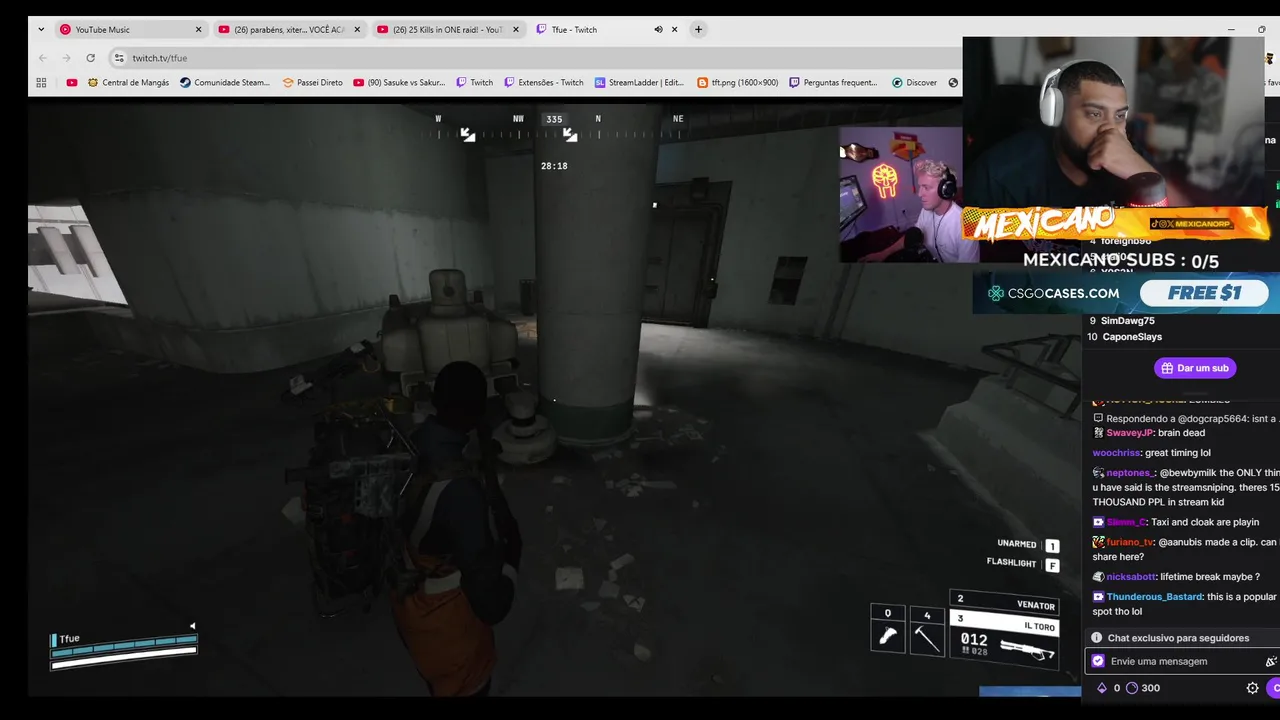Switch to '25 Kills in ONE raid' tab

pos(448,30)
